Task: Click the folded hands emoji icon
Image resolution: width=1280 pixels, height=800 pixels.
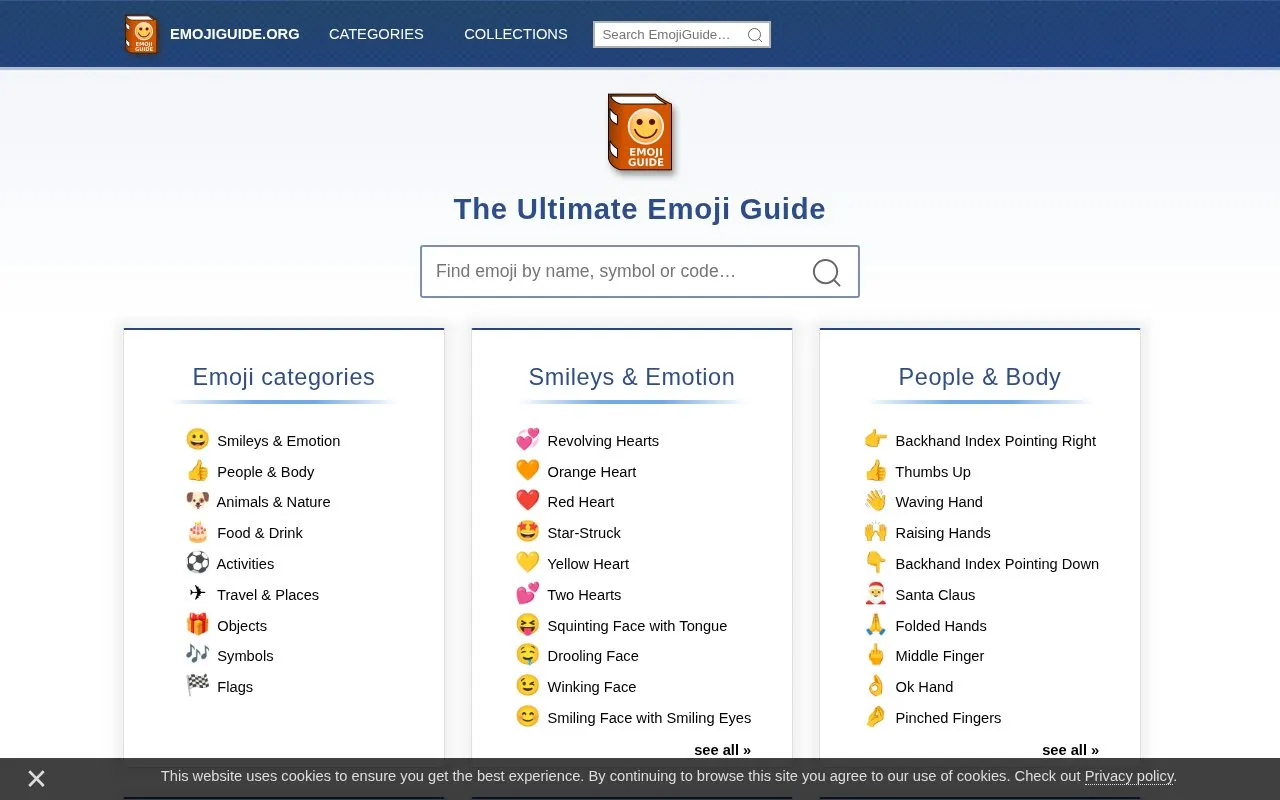Action: click(x=876, y=625)
